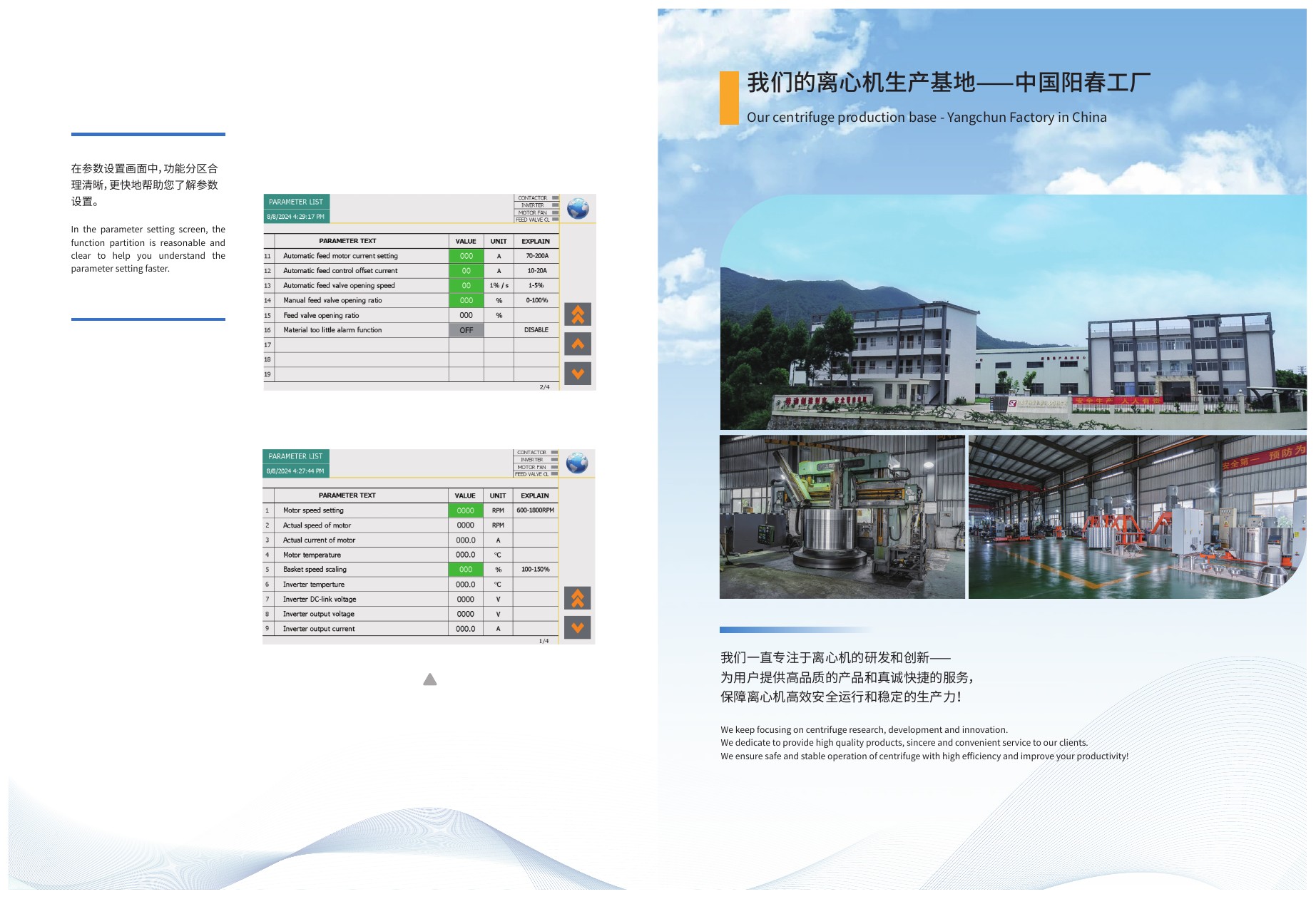Click the PARAMETER LIST title with 4:29:17 PM time

click(296, 202)
